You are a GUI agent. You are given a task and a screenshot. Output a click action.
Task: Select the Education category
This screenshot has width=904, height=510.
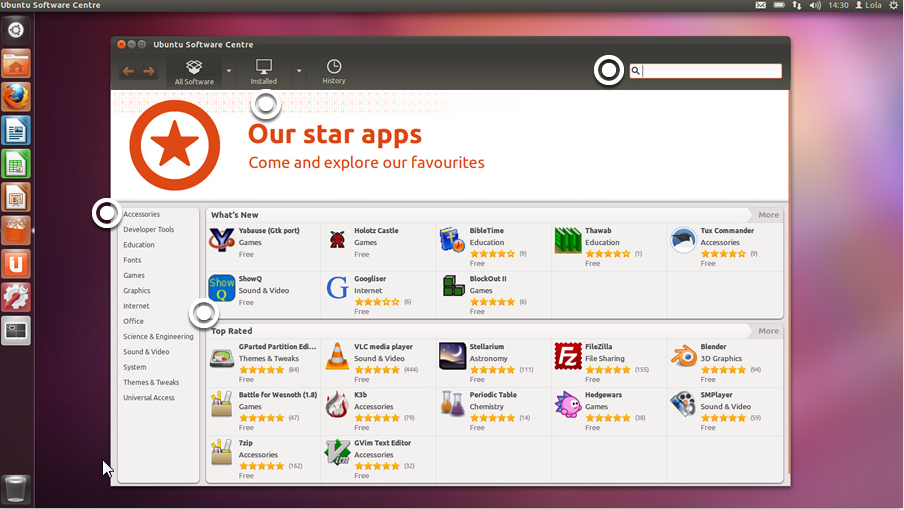(138, 245)
